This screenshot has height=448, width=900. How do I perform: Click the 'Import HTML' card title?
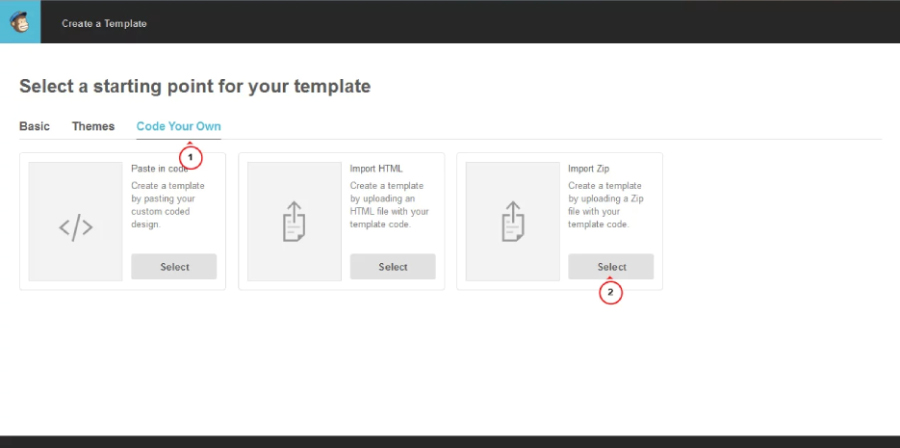376,169
